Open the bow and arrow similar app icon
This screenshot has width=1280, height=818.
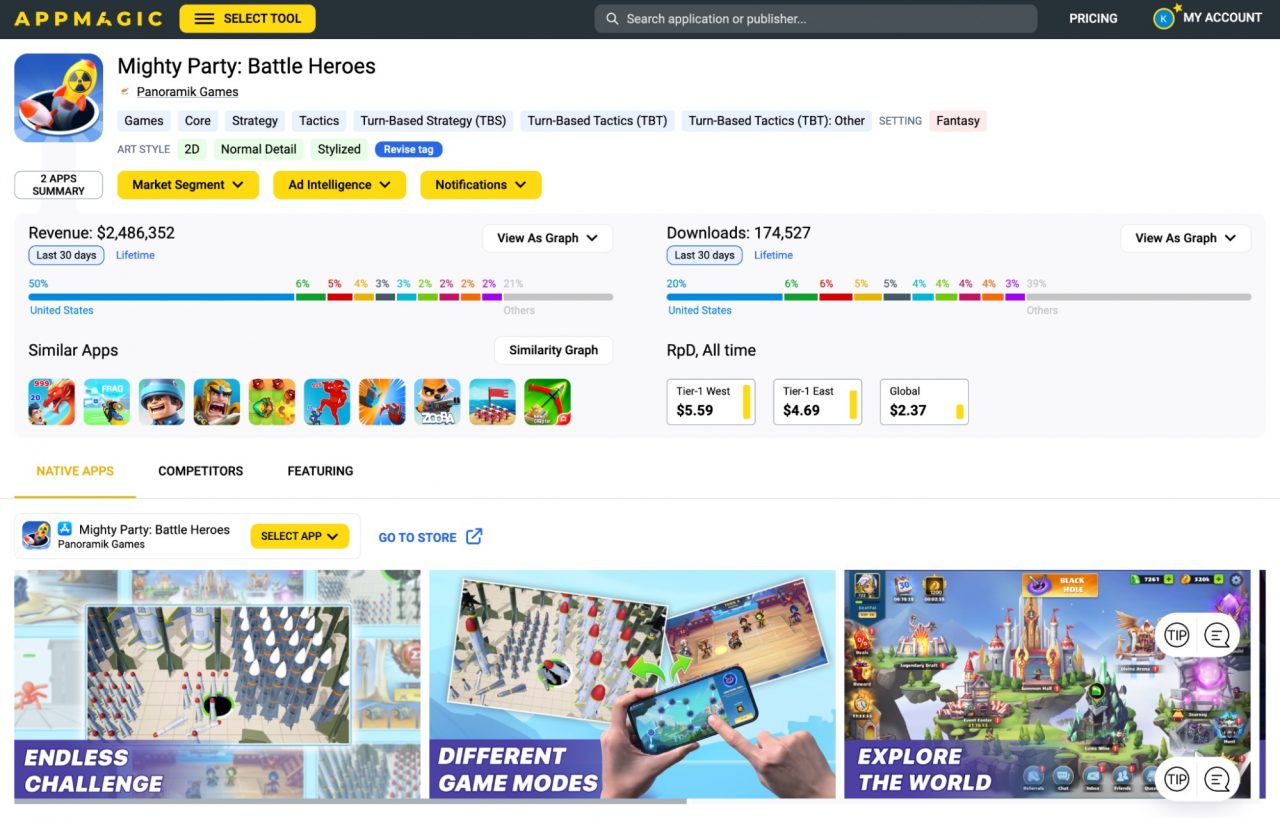(547, 402)
